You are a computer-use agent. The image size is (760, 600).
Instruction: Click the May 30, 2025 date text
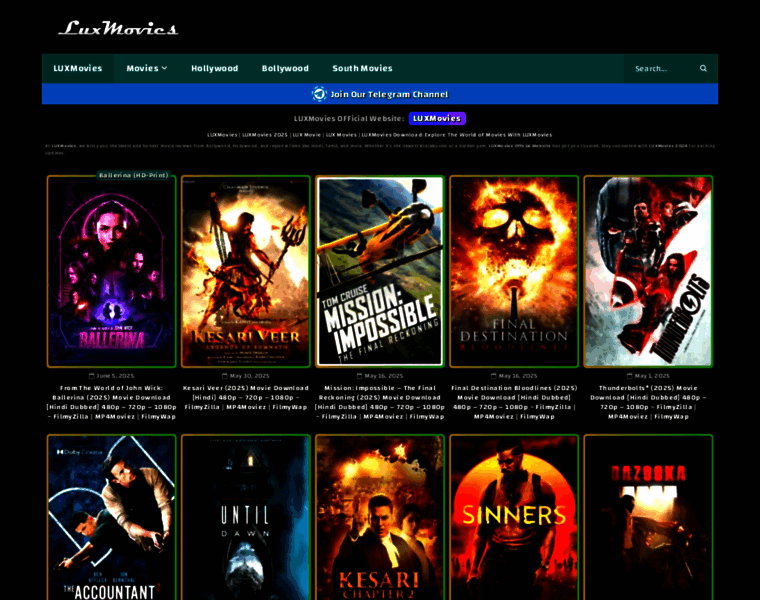[250, 376]
